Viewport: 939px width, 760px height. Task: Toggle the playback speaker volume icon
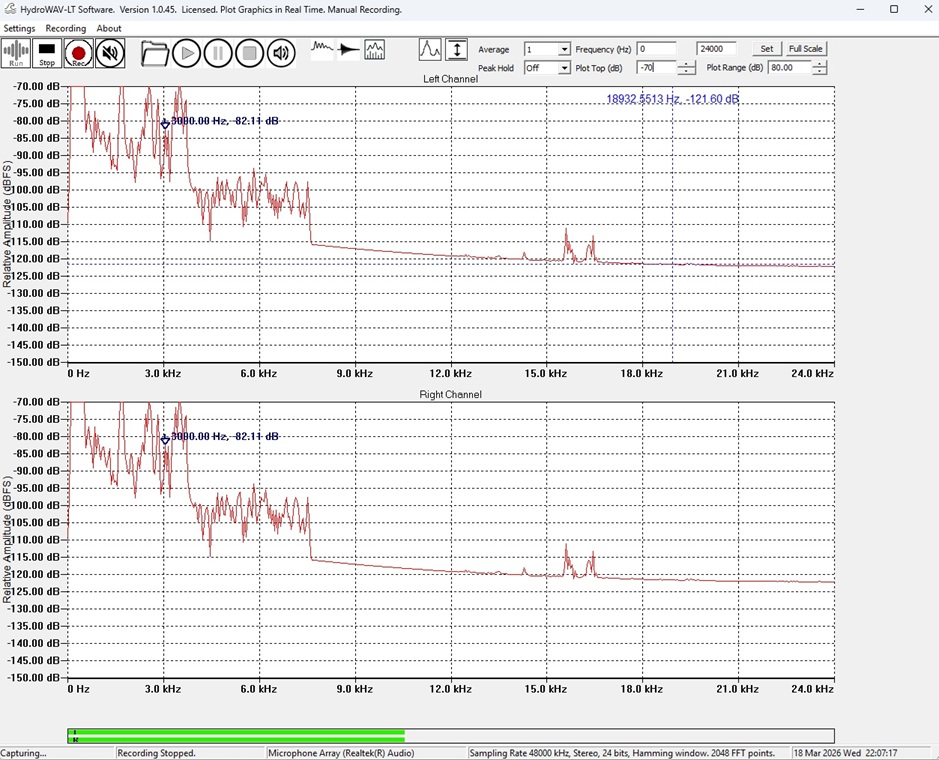(x=281, y=53)
